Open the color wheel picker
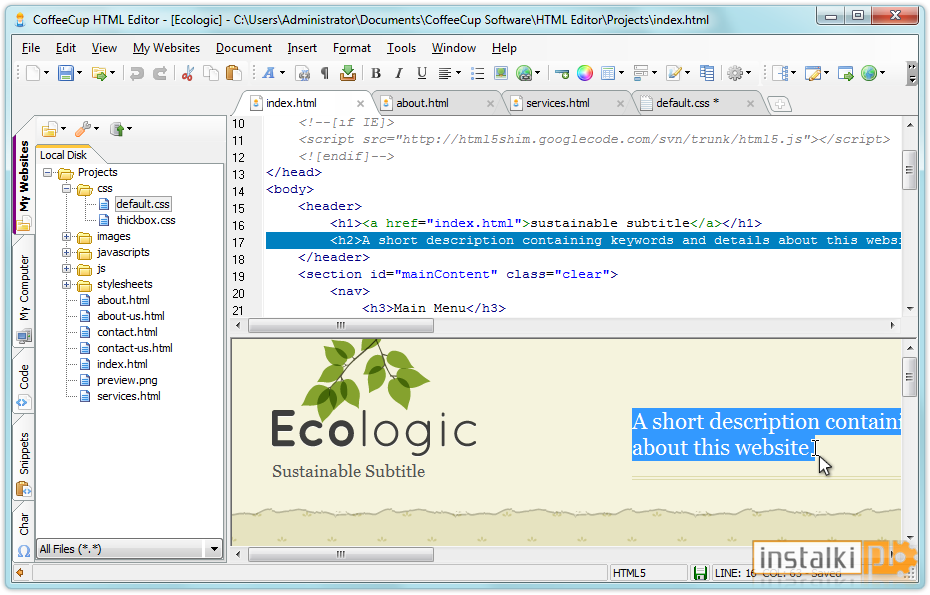The width and height of the screenshot is (930, 595). click(x=585, y=73)
